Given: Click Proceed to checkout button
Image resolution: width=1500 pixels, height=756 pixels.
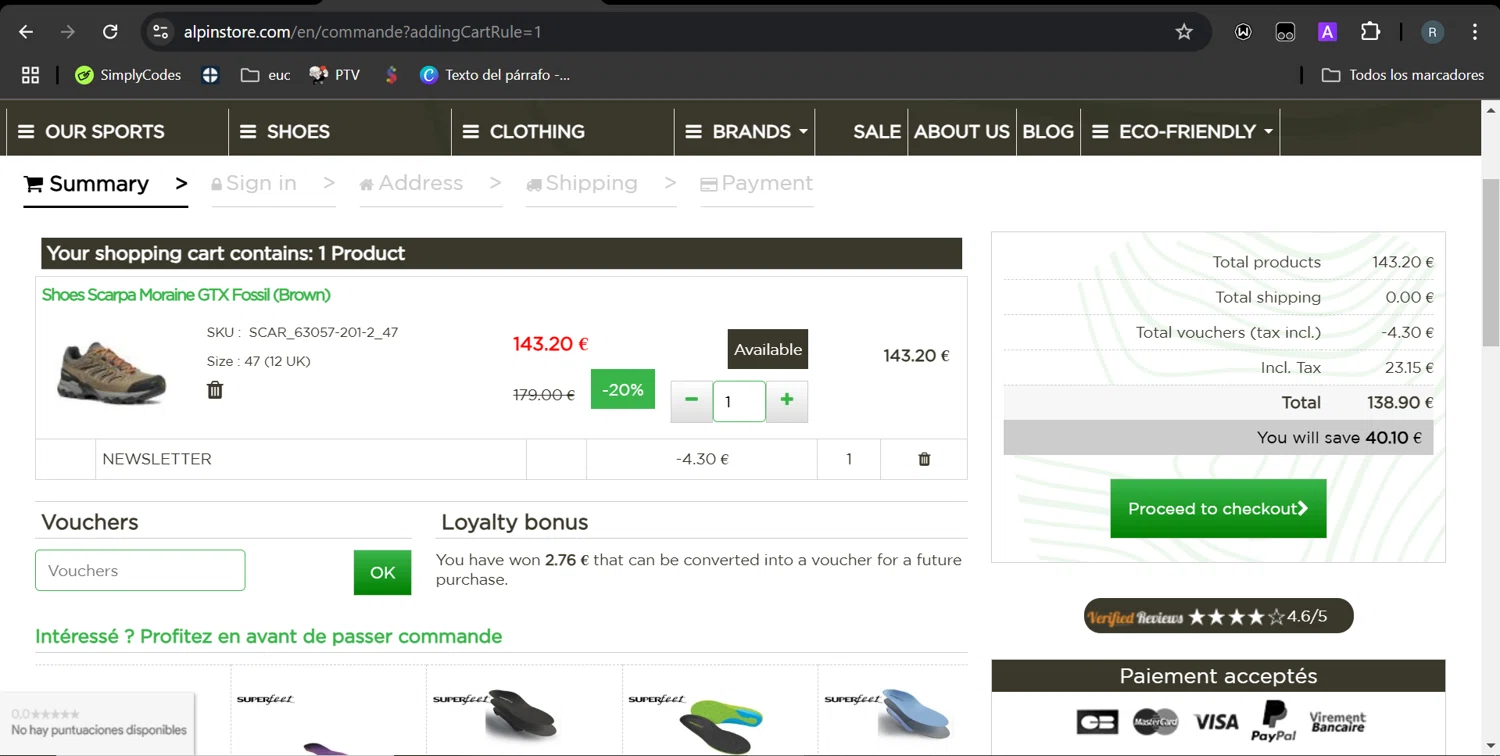Looking at the screenshot, I should [1218, 509].
